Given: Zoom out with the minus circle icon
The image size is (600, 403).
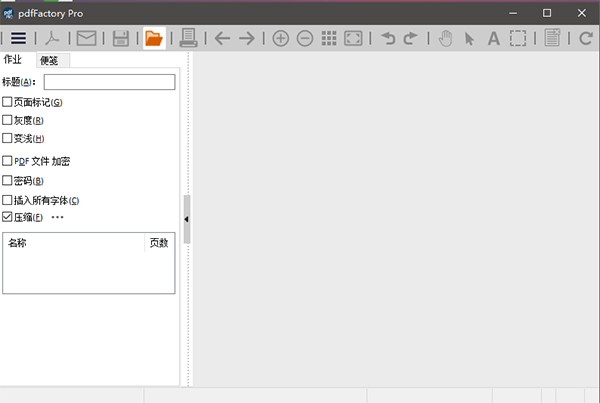Looking at the screenshot, I should coord(305,38).
